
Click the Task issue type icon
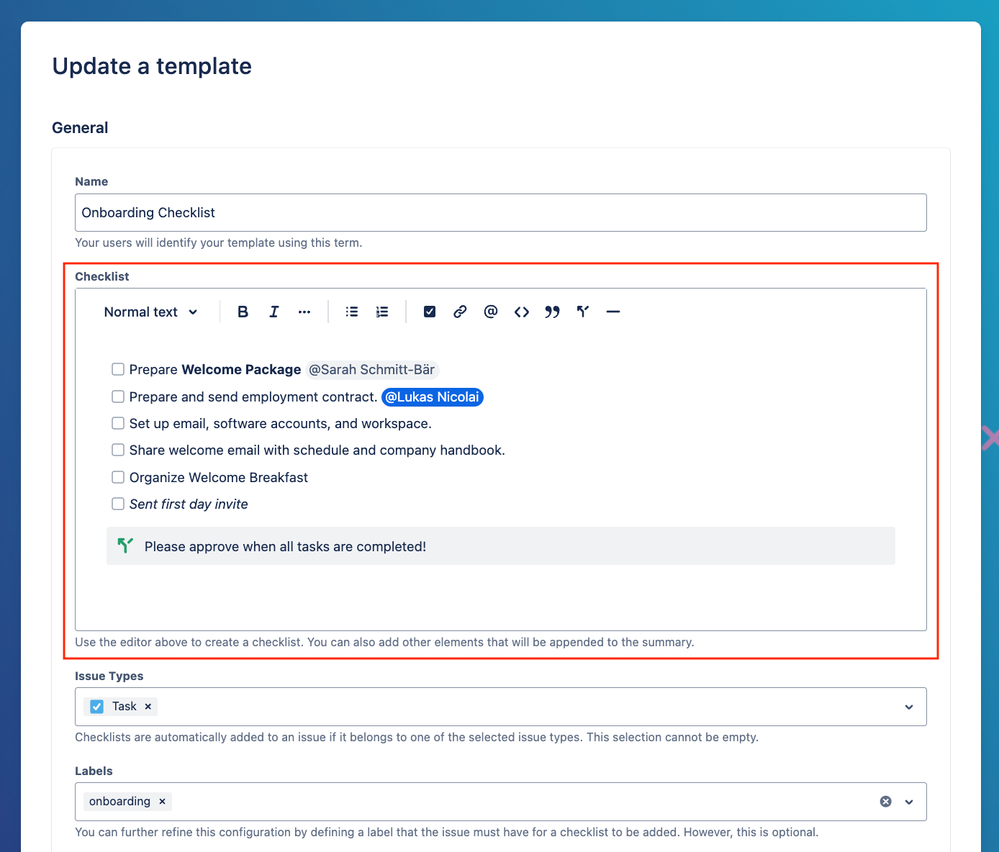point(97,706)
